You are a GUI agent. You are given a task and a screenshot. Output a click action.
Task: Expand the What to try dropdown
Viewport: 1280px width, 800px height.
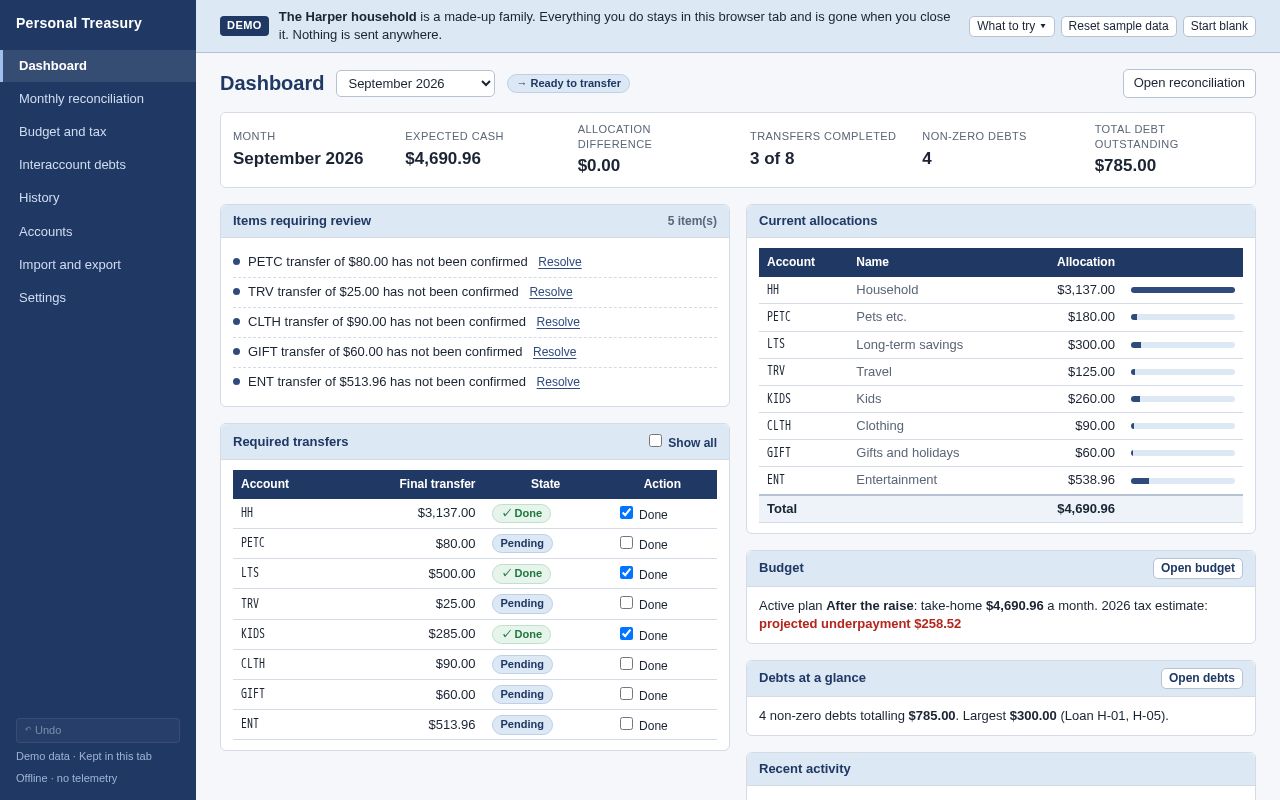coord(1011,26)
